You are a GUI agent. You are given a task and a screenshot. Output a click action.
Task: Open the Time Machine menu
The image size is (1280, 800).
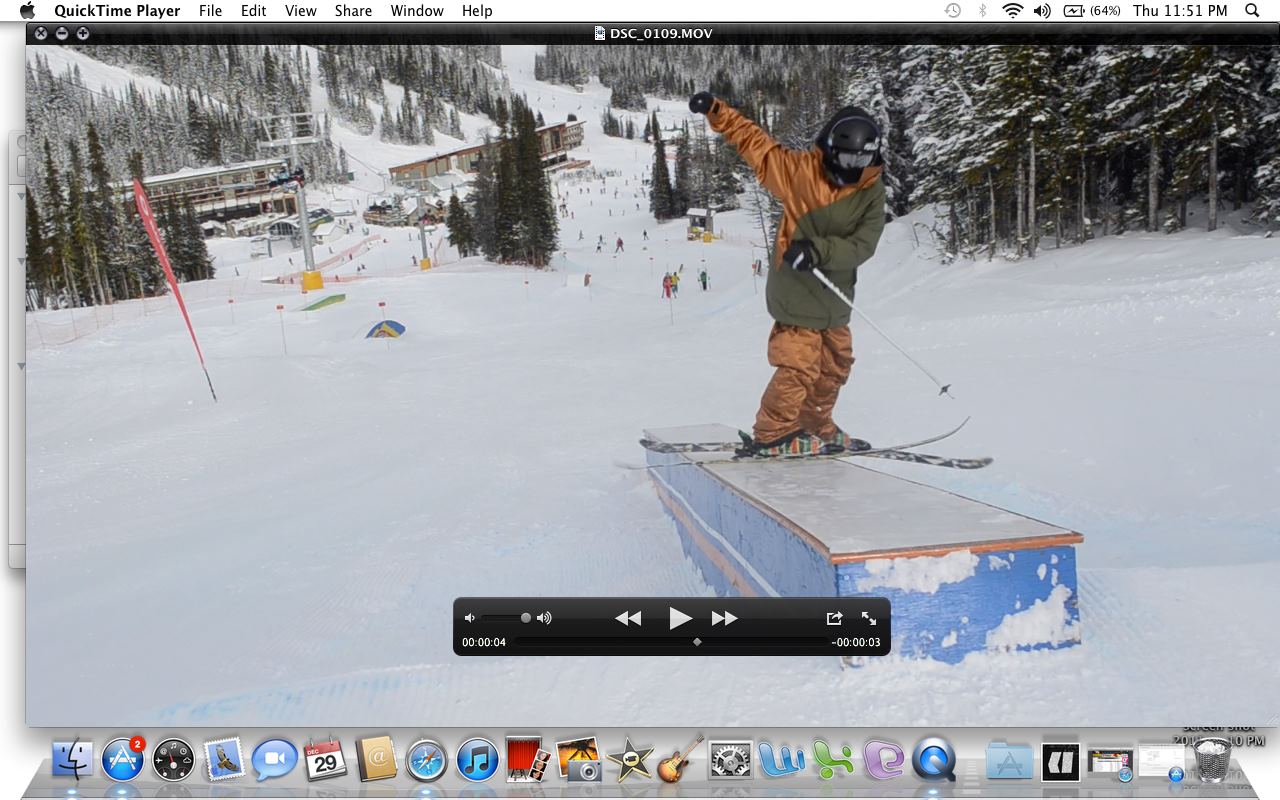click(x=950, y=11)
